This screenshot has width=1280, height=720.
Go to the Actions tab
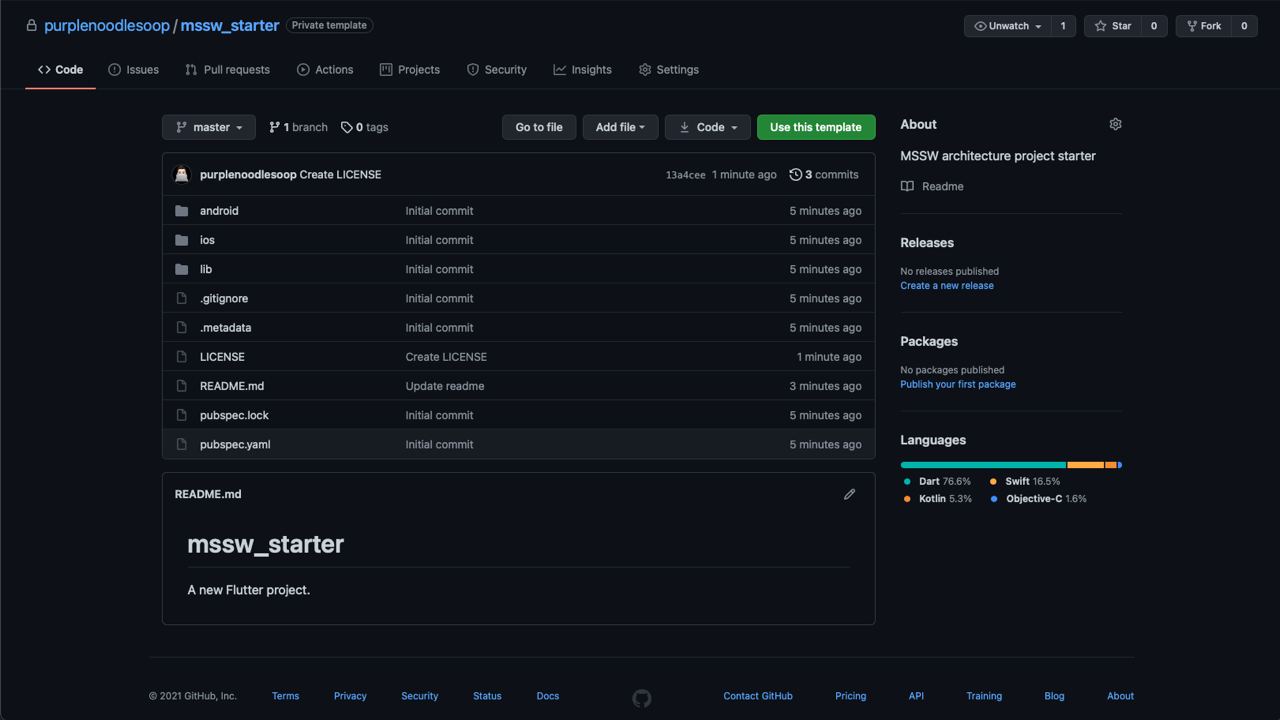click(x=325, y=70)
